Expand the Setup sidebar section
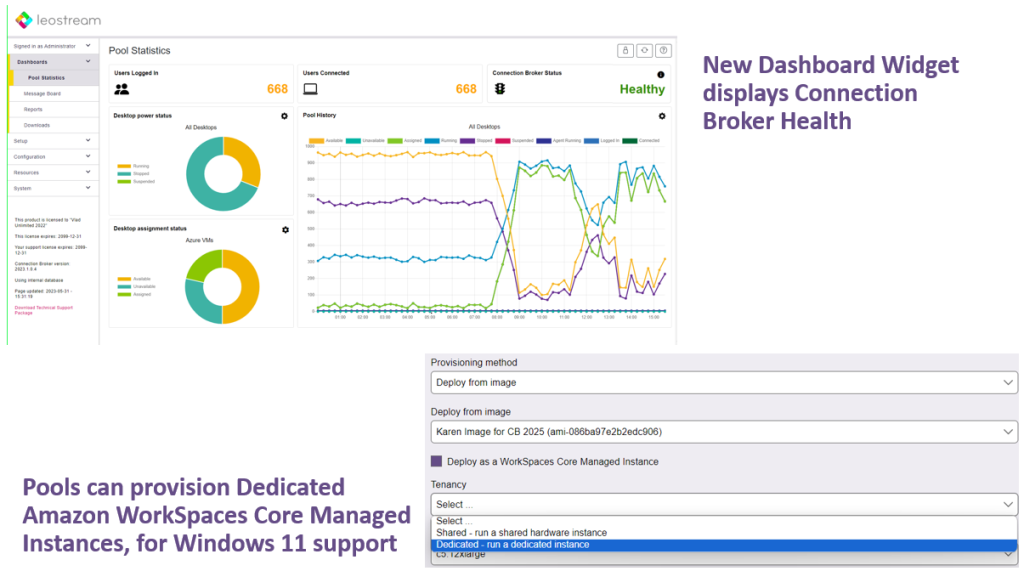This screenshot has width=1024, height=571. [52, 141]
